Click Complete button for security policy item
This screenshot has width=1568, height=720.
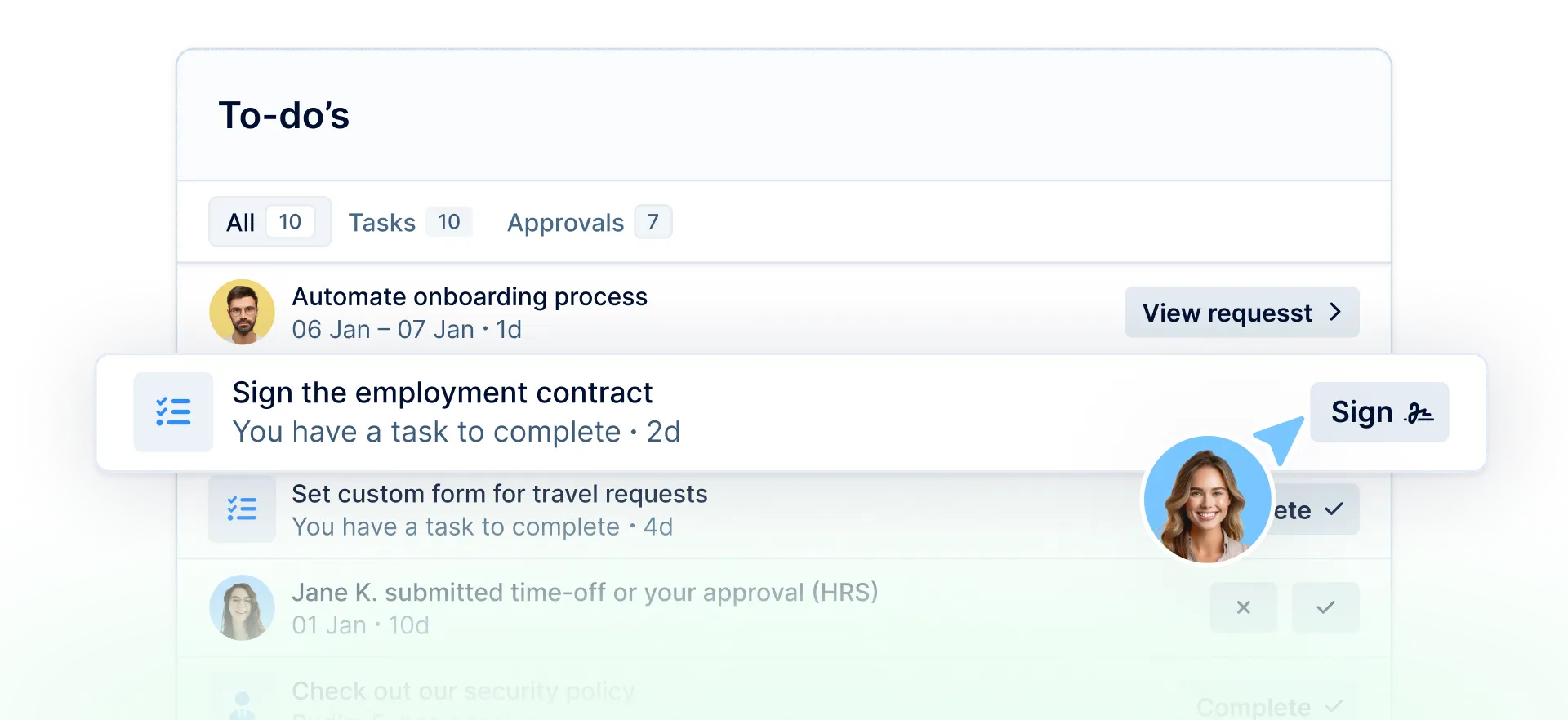[x=1268, y=706]
